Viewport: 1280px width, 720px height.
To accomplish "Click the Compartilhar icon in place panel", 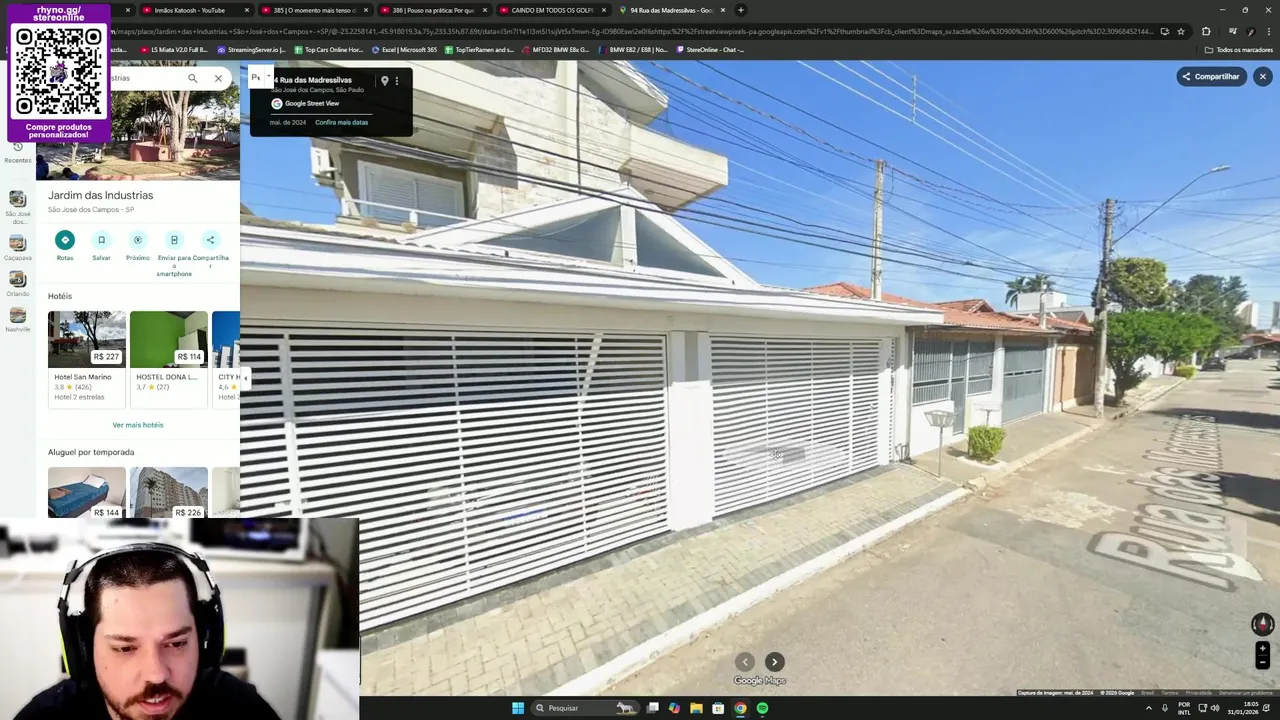I will (x=210, y=240).
